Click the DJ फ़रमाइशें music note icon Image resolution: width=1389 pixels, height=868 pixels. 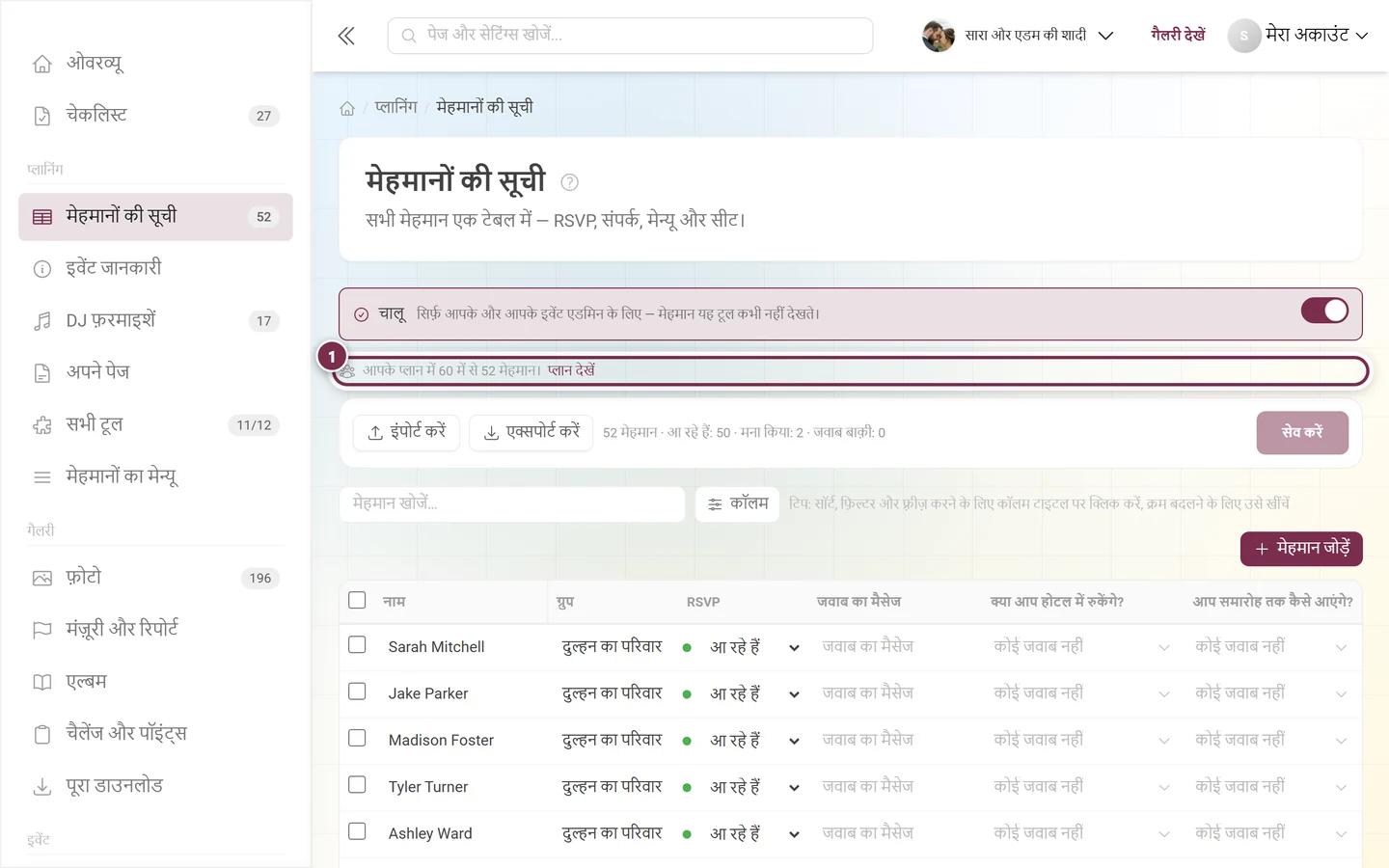(x=42, y=321)
